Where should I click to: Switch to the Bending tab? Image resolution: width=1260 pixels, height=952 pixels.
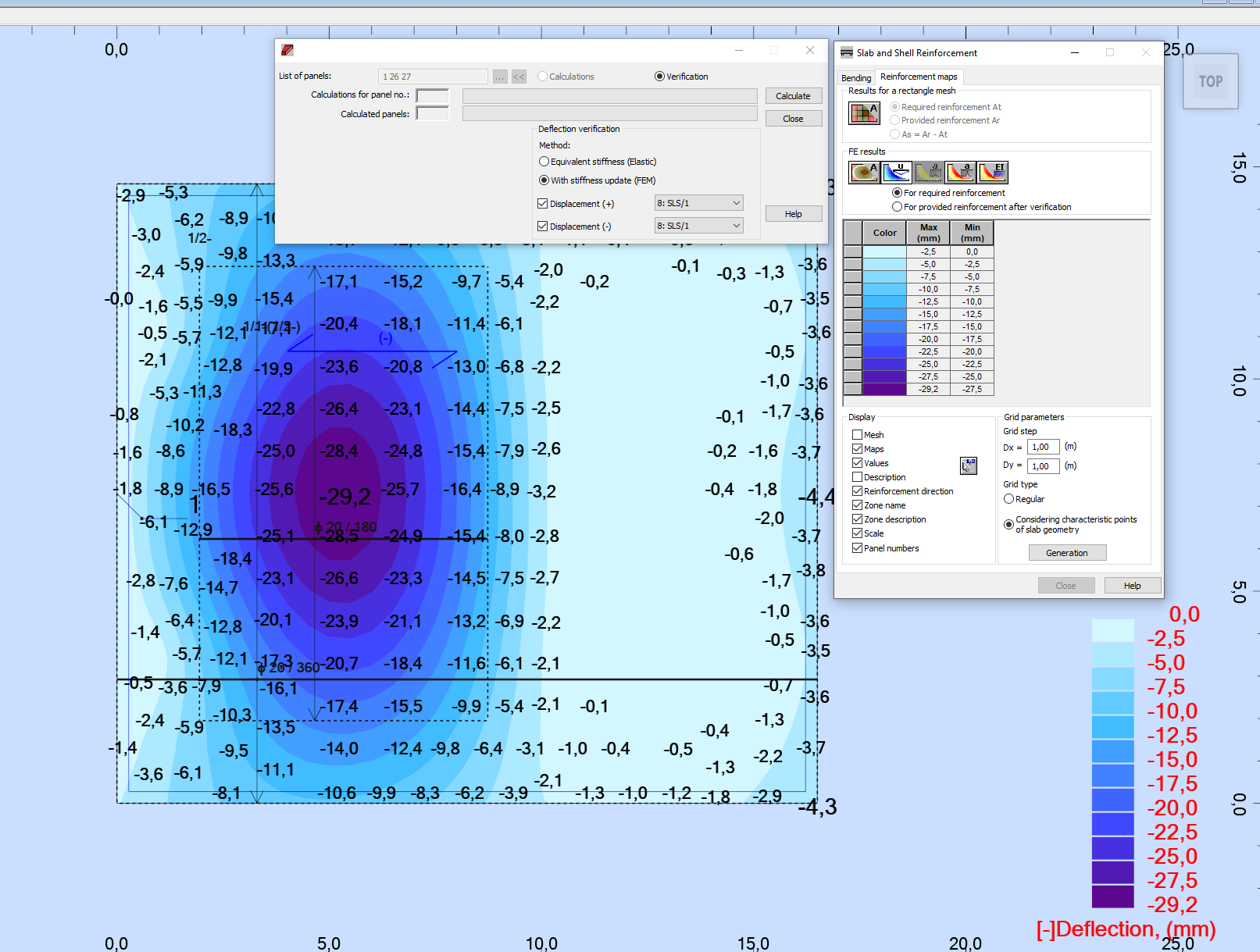[x=855, y=78]
